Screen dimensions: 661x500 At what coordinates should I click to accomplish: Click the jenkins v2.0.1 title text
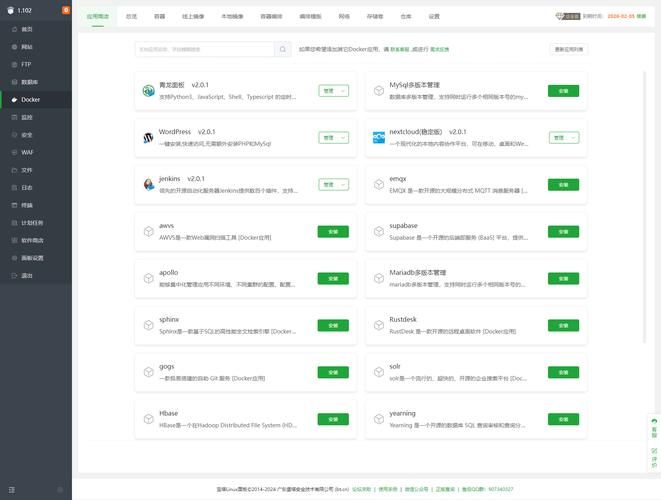point(182,178)
